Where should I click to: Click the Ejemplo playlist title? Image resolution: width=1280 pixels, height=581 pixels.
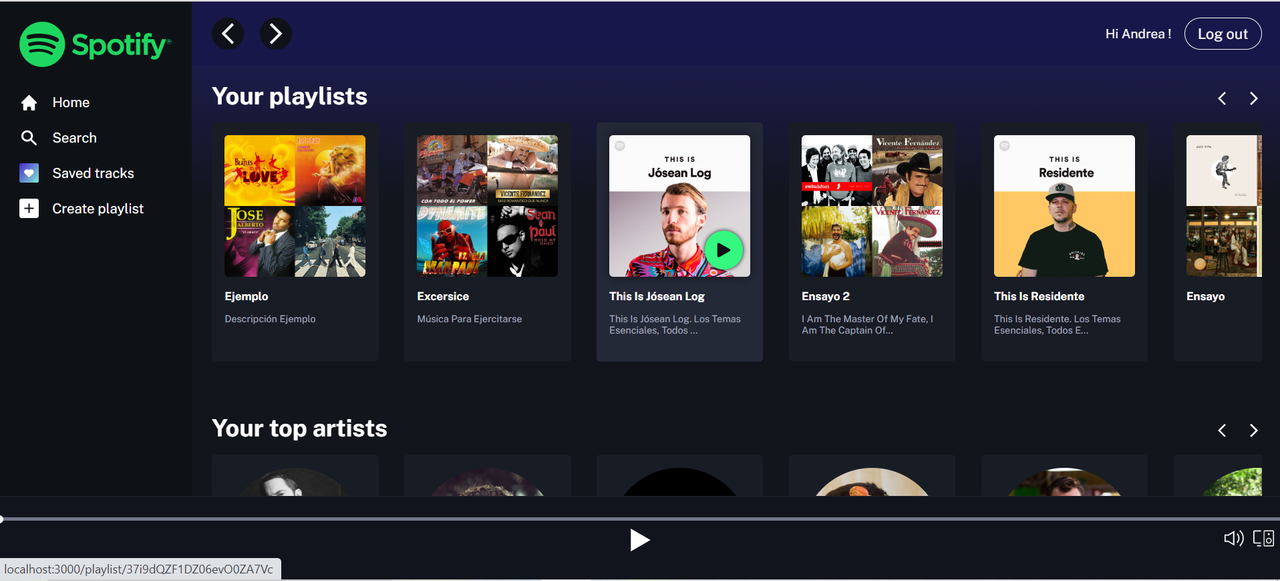coord(247,296)
